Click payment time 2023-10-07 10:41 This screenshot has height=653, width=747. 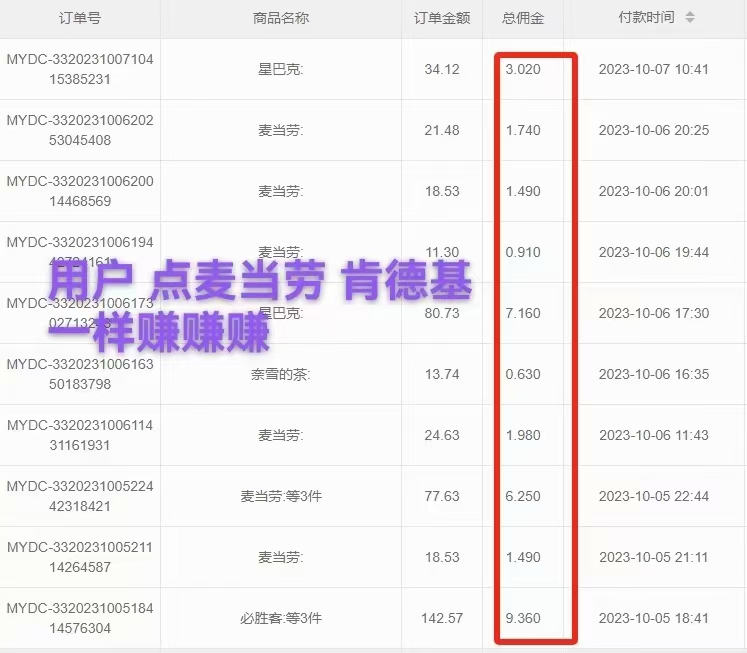tap(654, 69)
